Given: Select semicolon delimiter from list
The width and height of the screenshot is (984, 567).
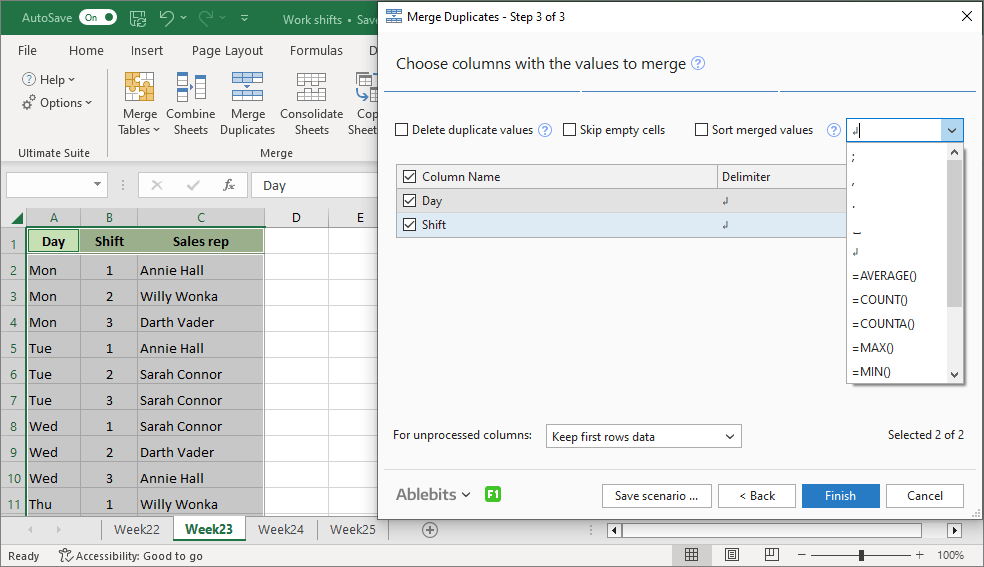Looking at the screenshot, I should [897, 158].
